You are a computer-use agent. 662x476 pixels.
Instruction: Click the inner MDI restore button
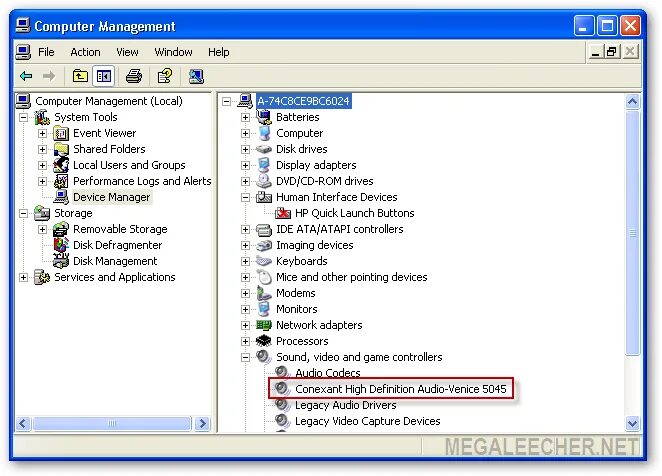pyautogui.click(x=611, y=52)
